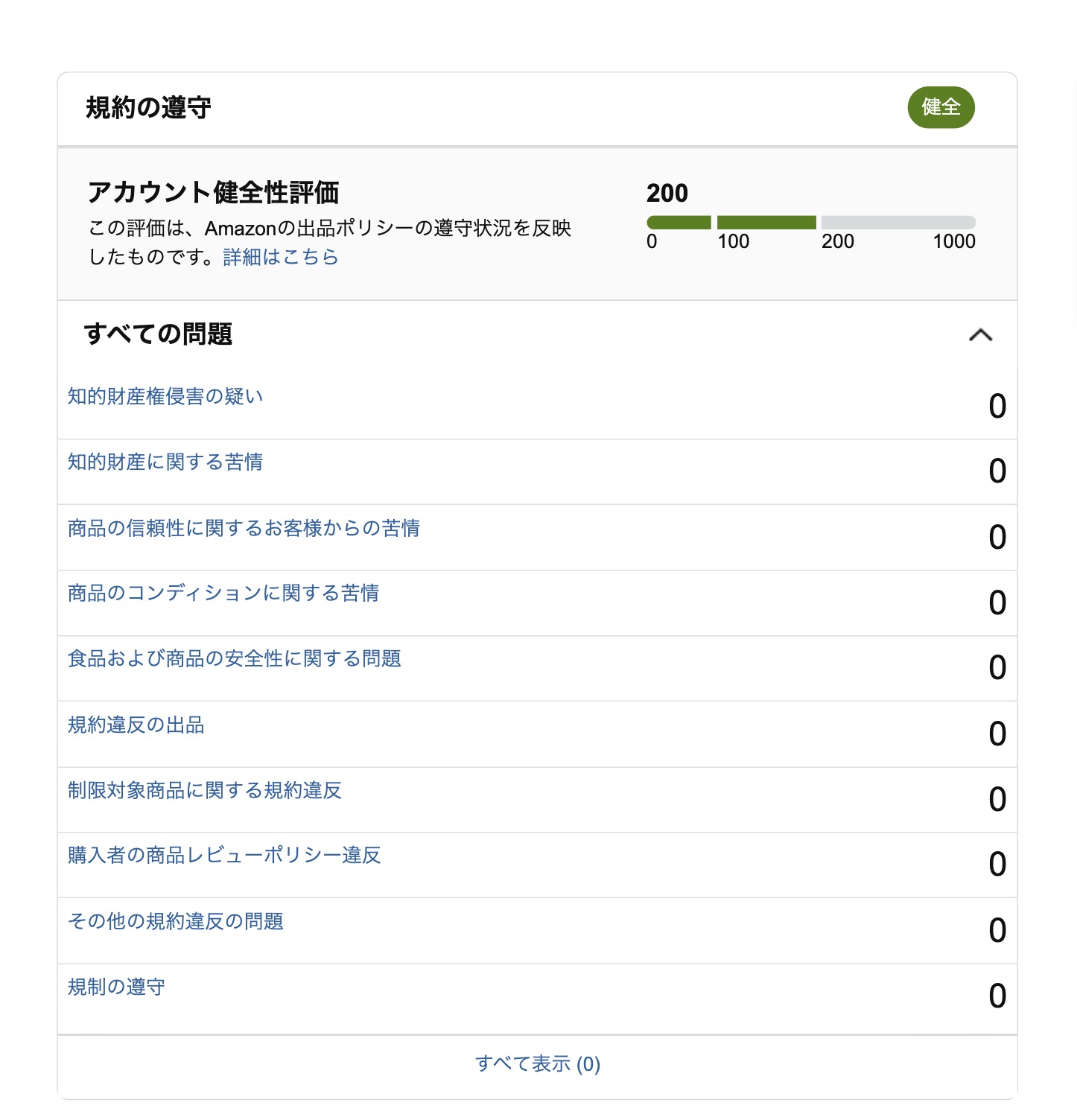This screenshot has height=1120, width=1077.
Task: Click the すべての問題 section heading
Action: 158,334
